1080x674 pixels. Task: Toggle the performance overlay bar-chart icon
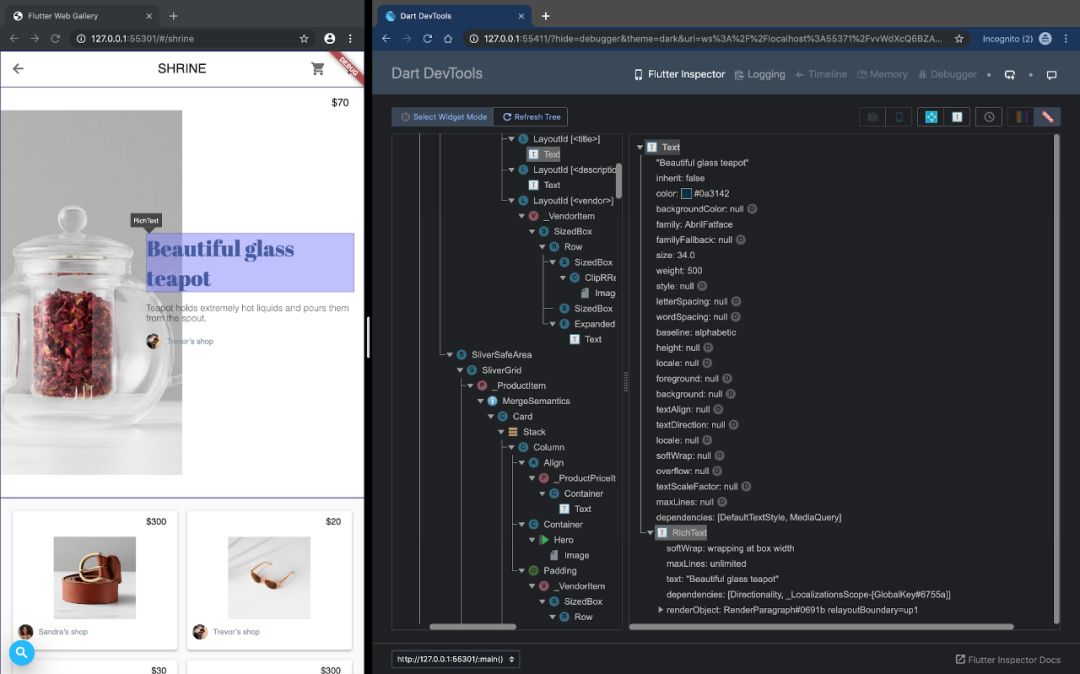pyautogui.click(x=873, y=117)
